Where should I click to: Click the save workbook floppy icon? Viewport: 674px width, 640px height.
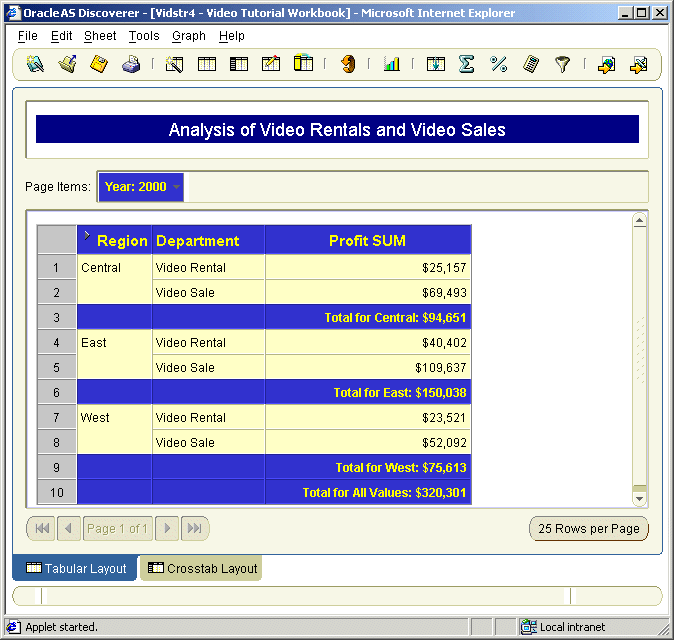99,64
